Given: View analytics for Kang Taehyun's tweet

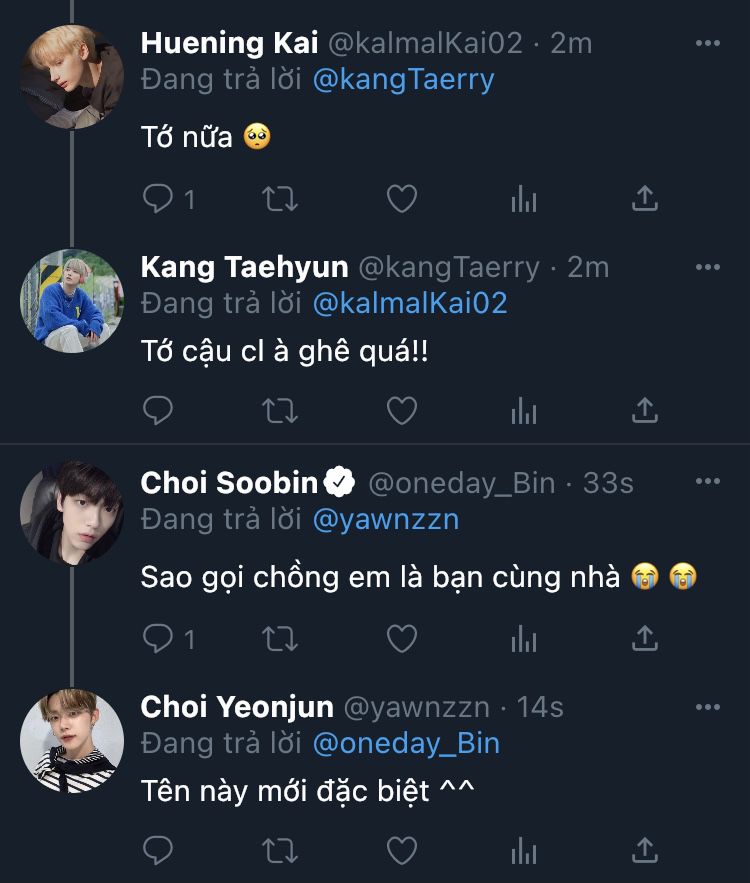Looking at the screenshot, I should (524, 409).
